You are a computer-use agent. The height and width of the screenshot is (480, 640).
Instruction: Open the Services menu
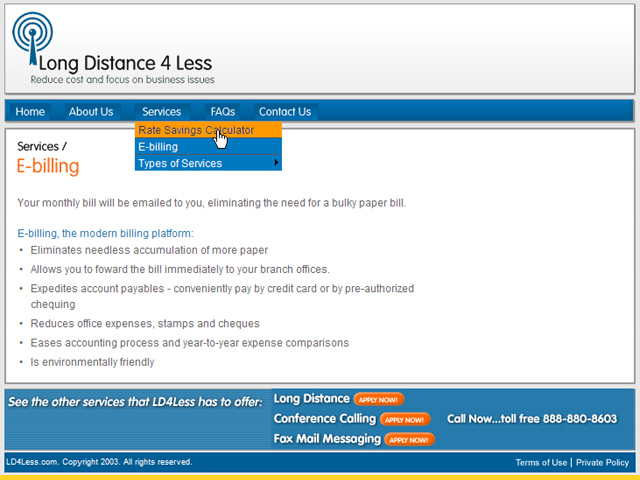pyautogui.click(x=161, y=112)
